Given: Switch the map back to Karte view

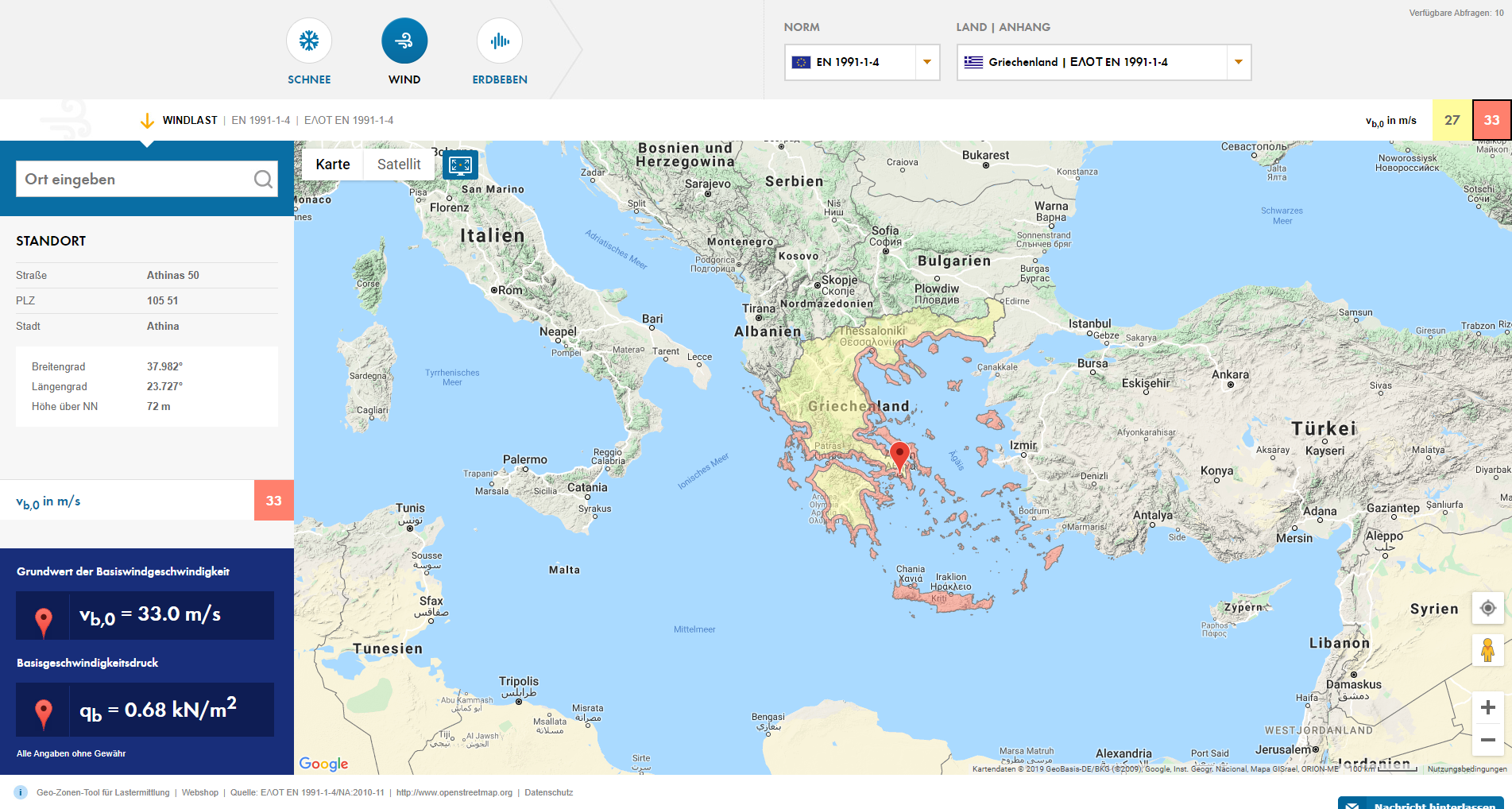Looking at the screenshot, I should (331, 165).
